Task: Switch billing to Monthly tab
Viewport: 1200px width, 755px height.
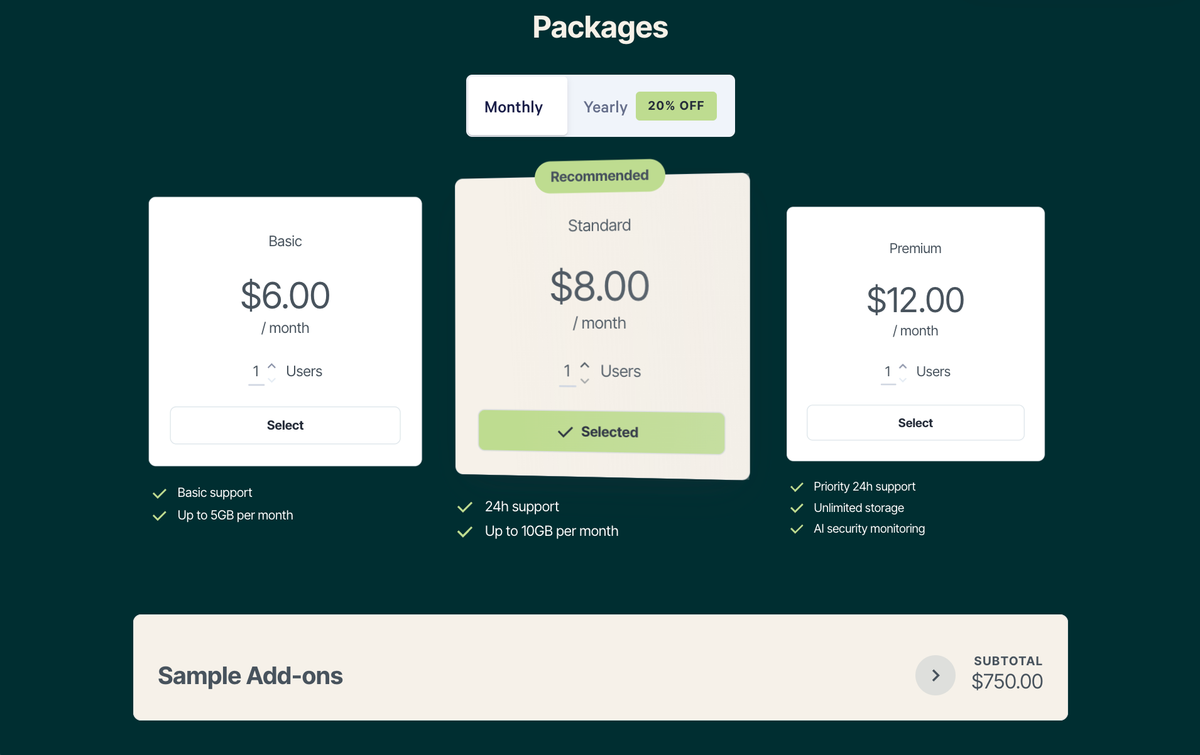Action: [514, 107]
